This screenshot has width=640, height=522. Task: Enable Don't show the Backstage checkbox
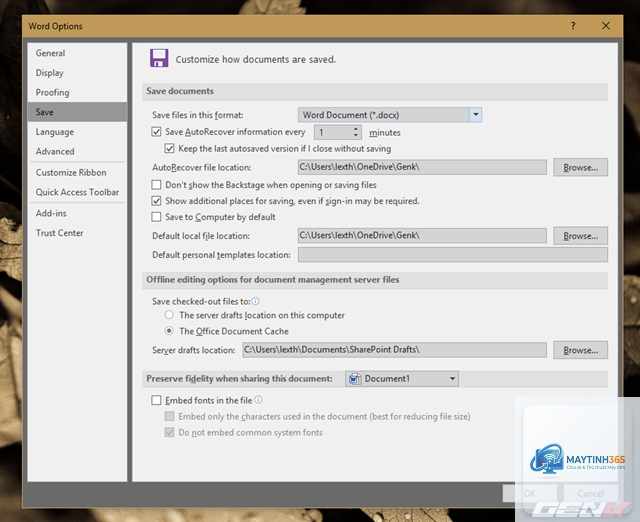tap(156, 185)
